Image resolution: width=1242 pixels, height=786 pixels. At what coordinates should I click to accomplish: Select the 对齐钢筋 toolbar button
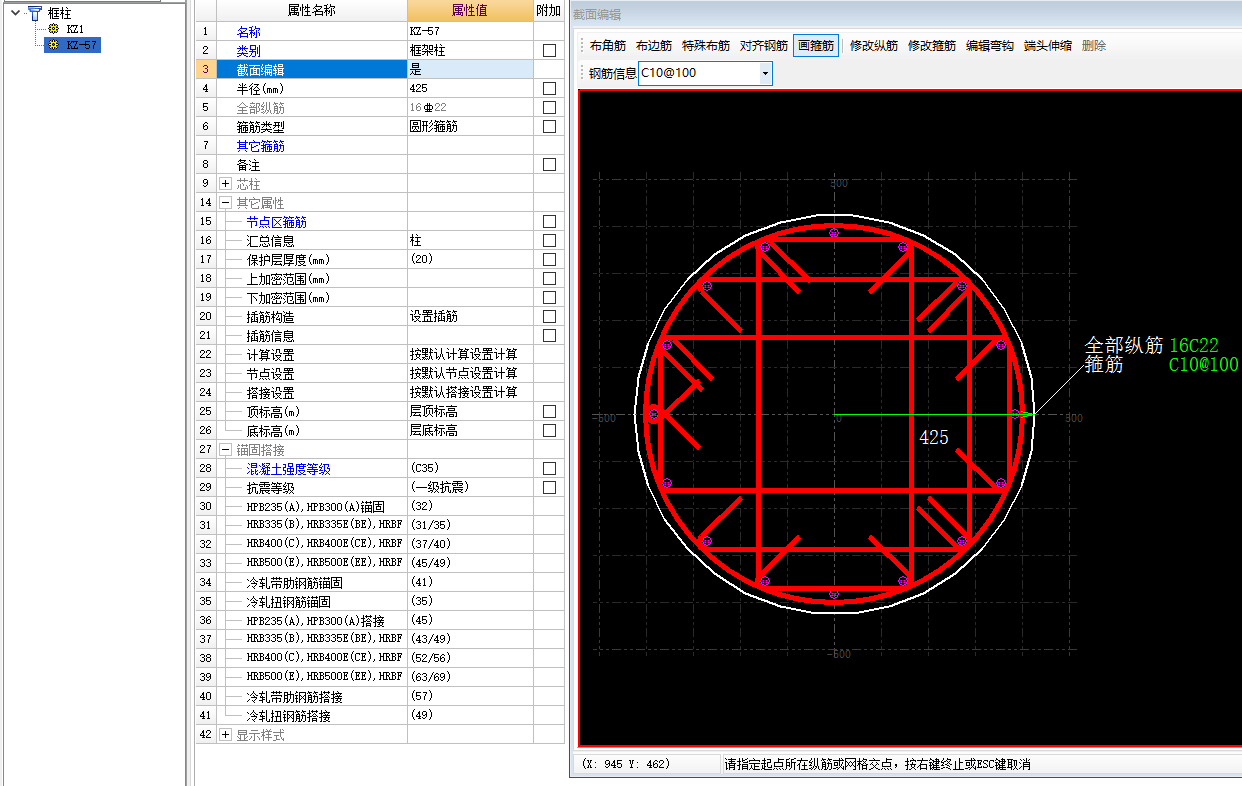[x=764, y=46]
